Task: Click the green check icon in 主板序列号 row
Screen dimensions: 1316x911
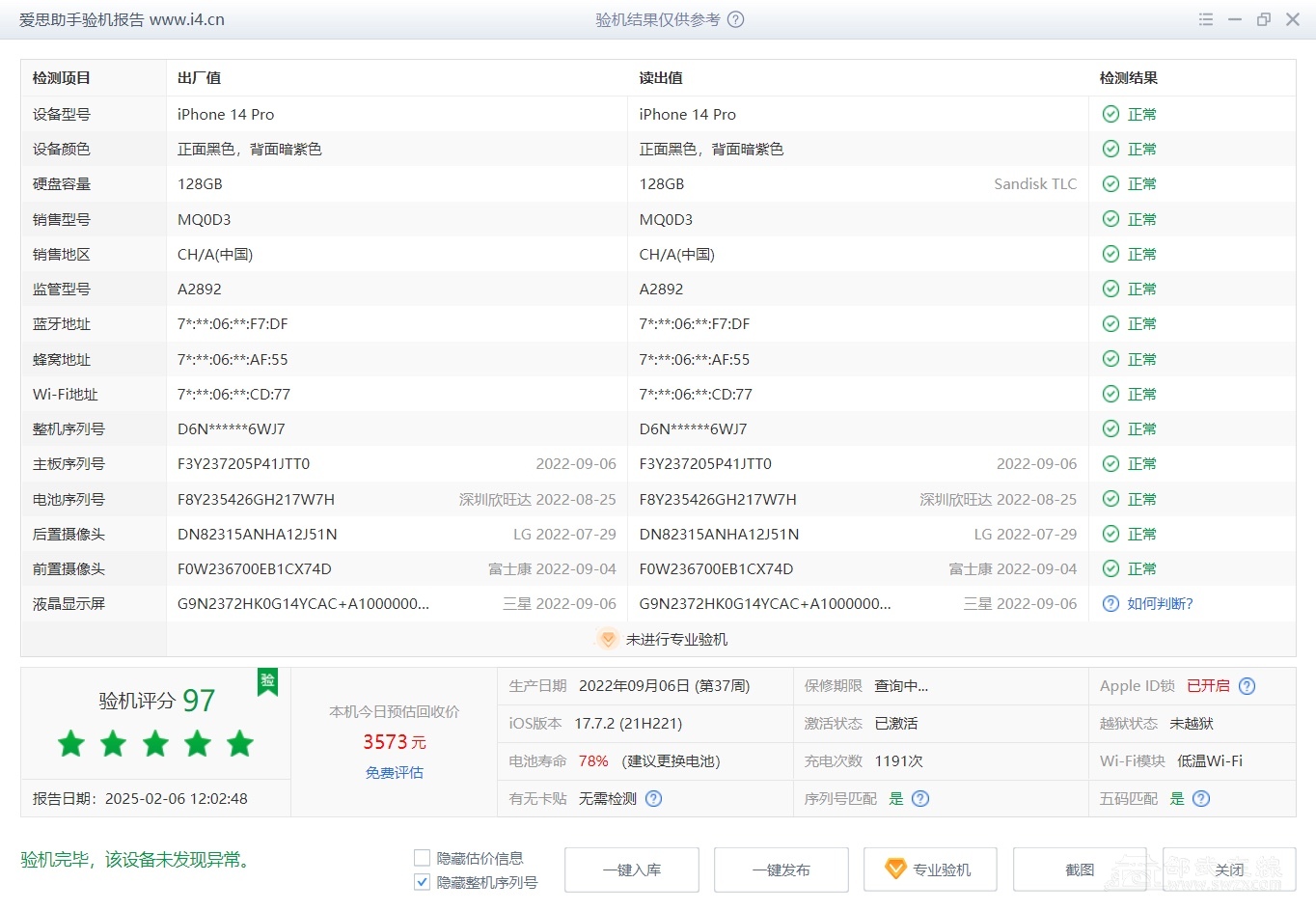Action: pyautogui.click(x=1110, y=463)
